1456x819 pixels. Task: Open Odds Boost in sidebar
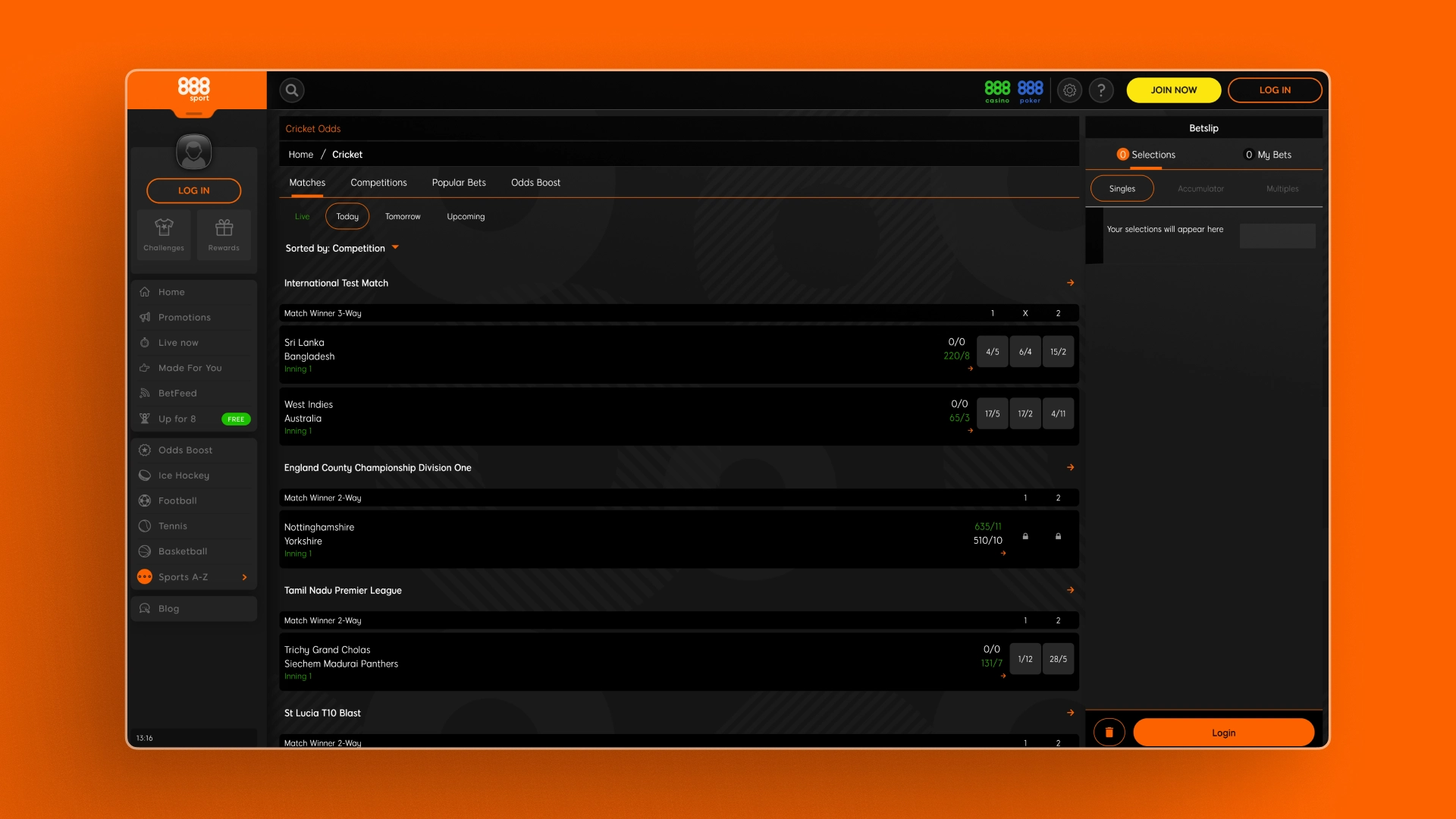(193, 450)
